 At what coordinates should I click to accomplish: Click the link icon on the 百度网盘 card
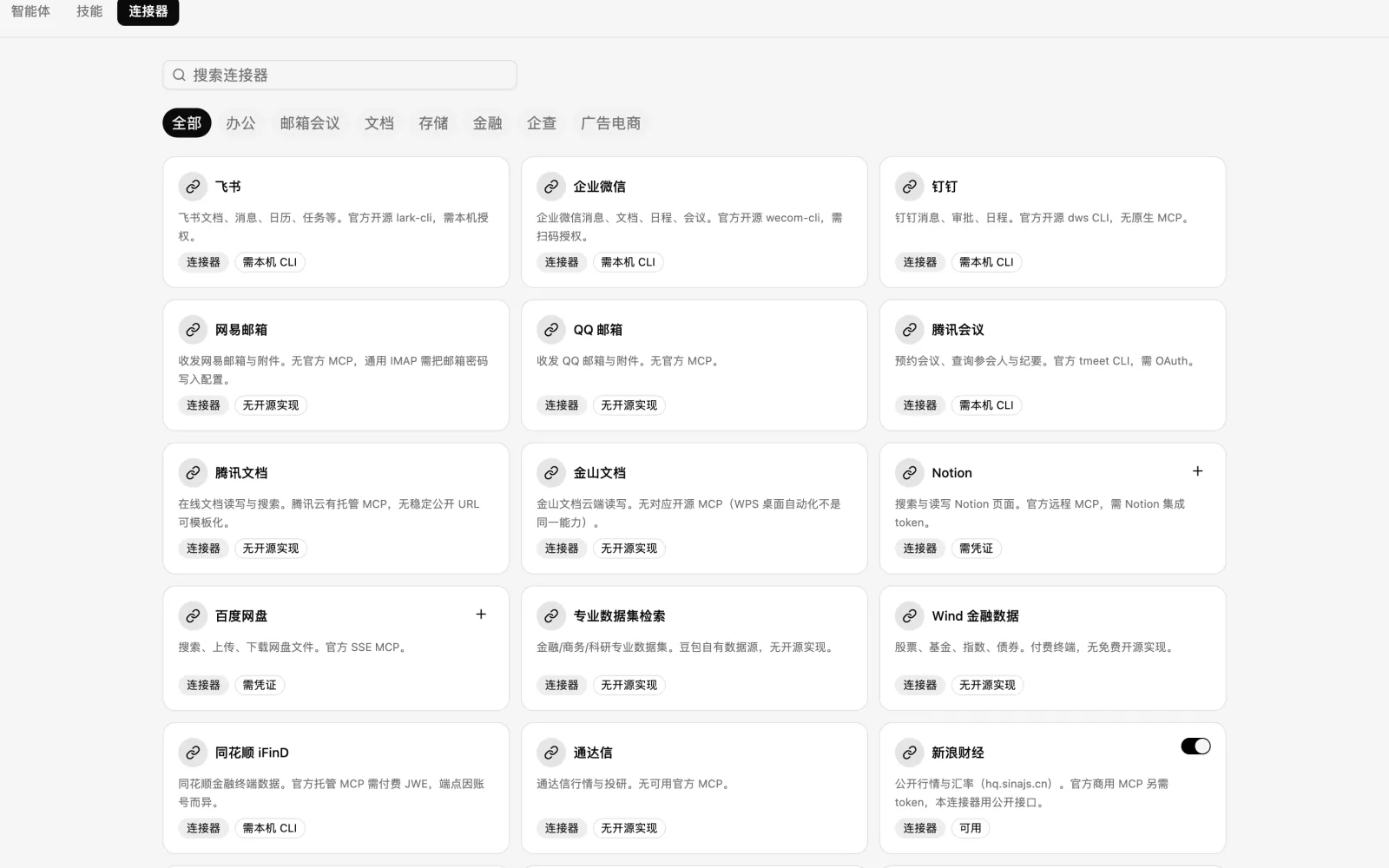[x=193, y=616]
